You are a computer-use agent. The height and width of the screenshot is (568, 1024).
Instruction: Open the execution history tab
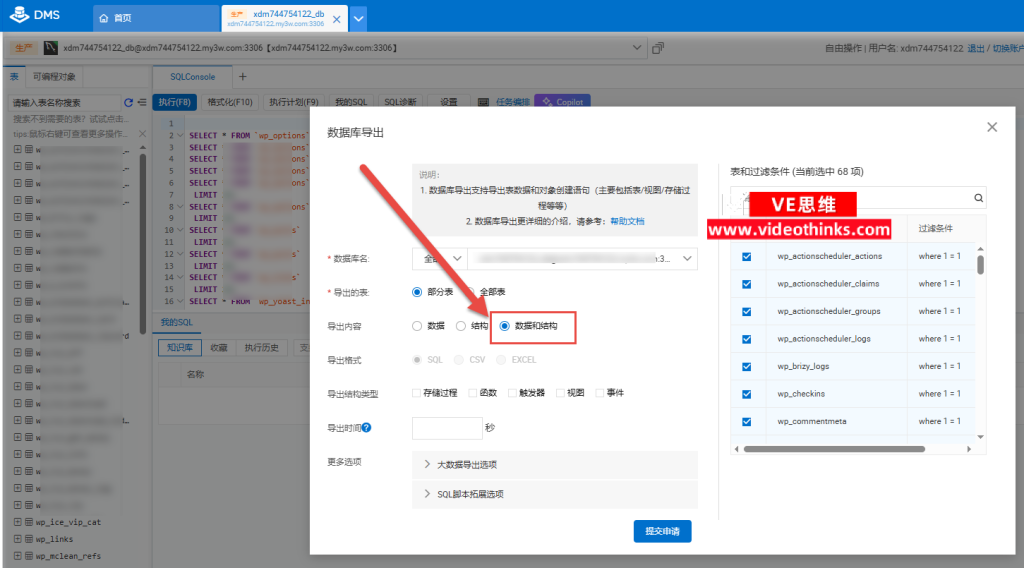(x=261, y=348)
